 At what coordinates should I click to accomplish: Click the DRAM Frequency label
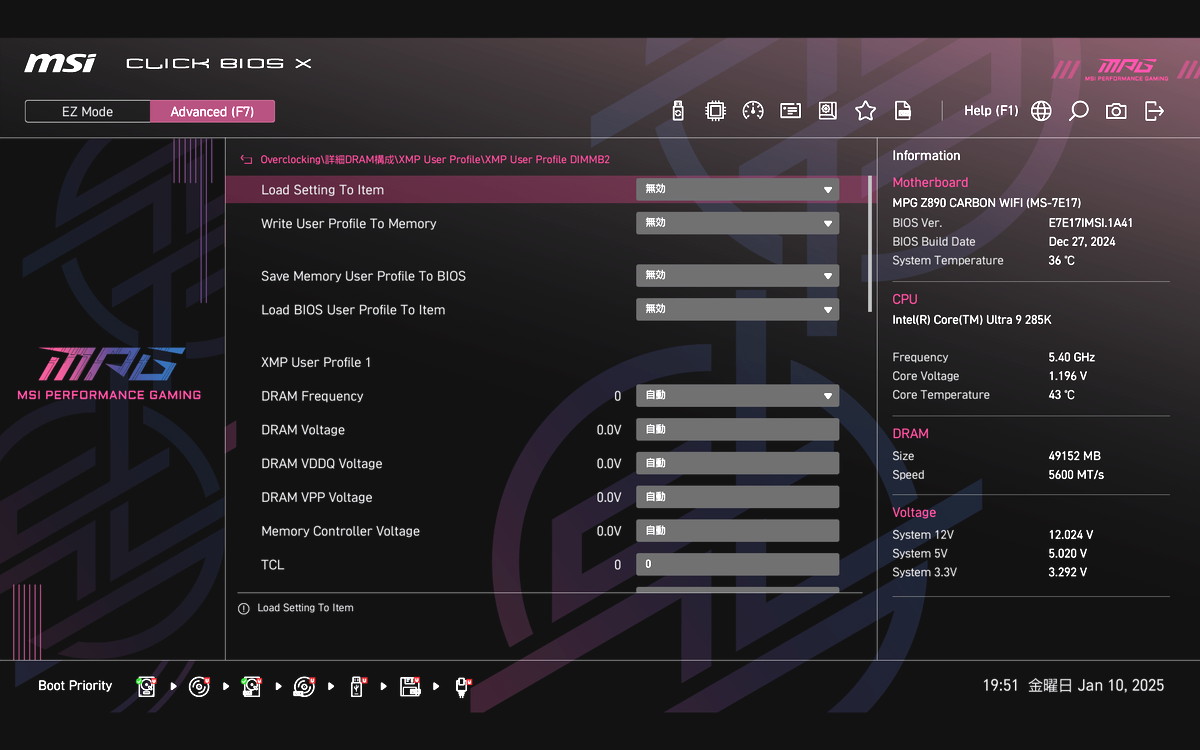click(x=312, y=396)
